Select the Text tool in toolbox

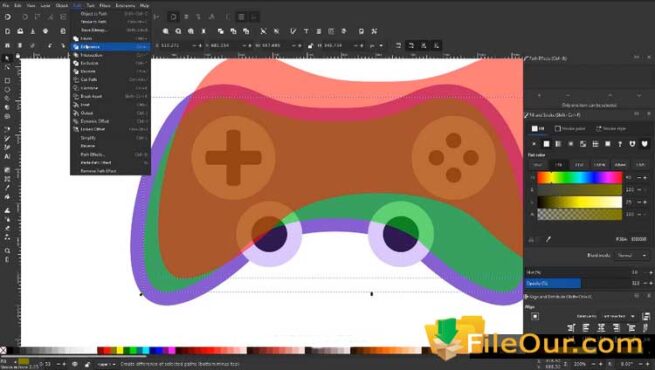click(x=7, y=156)
